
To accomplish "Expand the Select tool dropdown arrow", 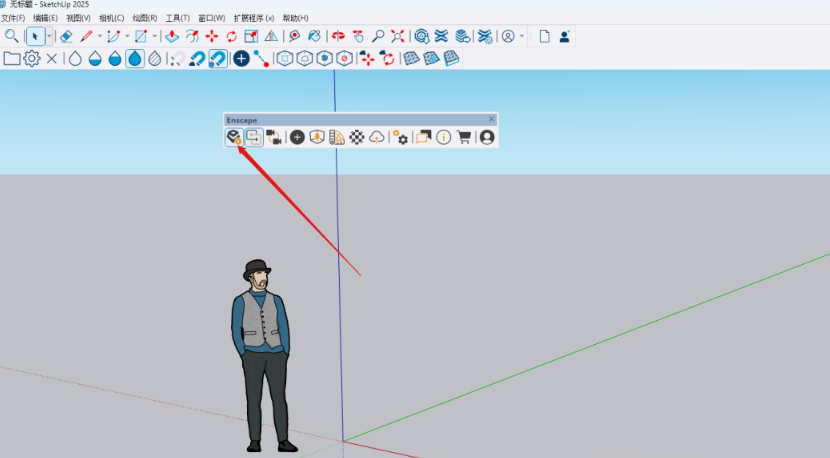I will 47,36.
